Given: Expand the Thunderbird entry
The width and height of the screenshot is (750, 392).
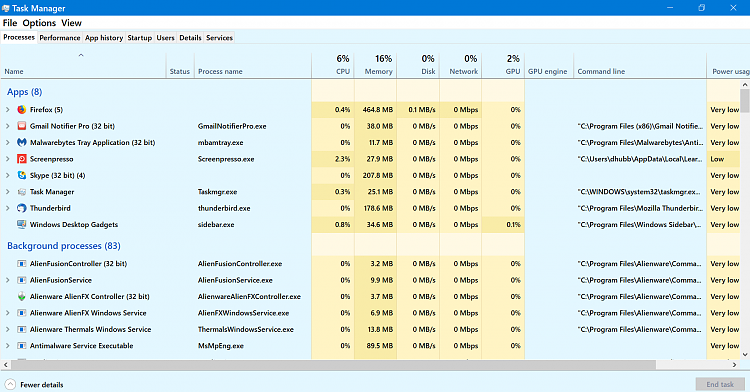Looking at the screenshot, I should point(7,208).
